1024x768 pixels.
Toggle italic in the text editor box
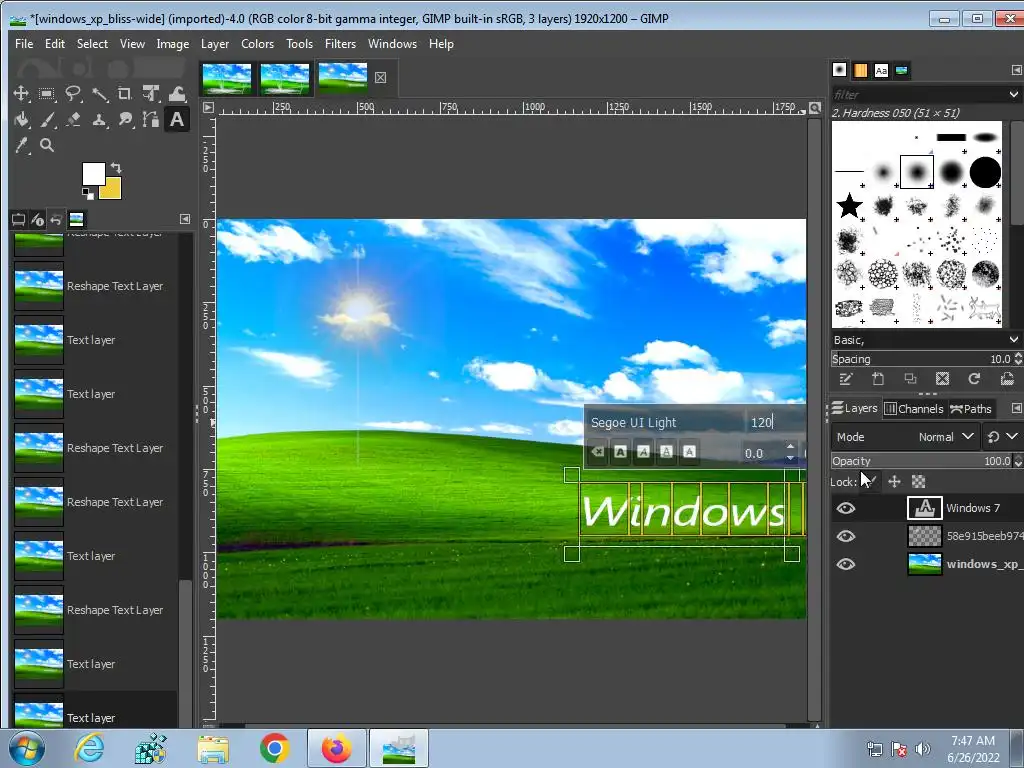(643, 452)
